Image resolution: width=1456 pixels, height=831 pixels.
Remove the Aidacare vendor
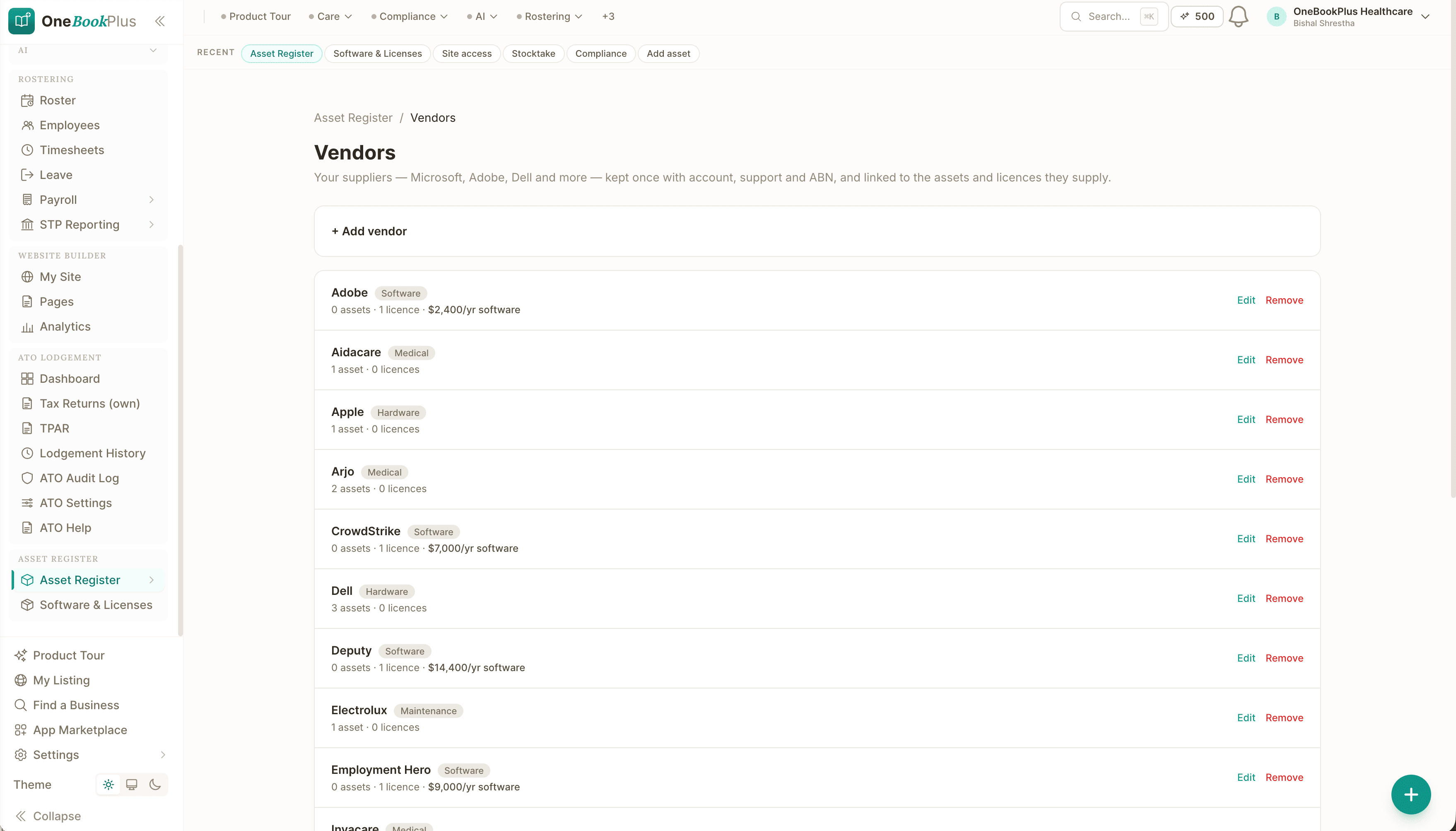pos(1284,360)
